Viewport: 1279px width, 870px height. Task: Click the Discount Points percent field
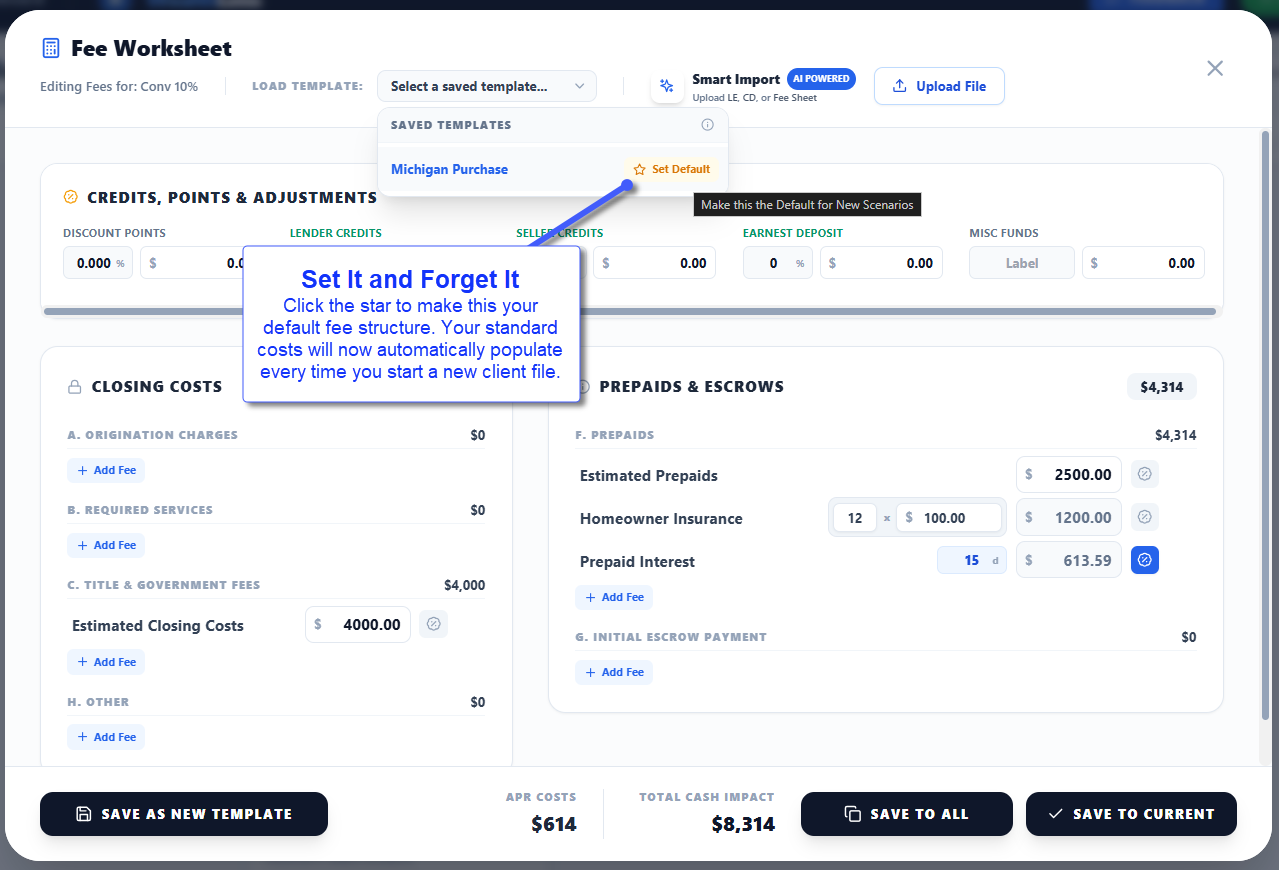[x=98, y=263]
